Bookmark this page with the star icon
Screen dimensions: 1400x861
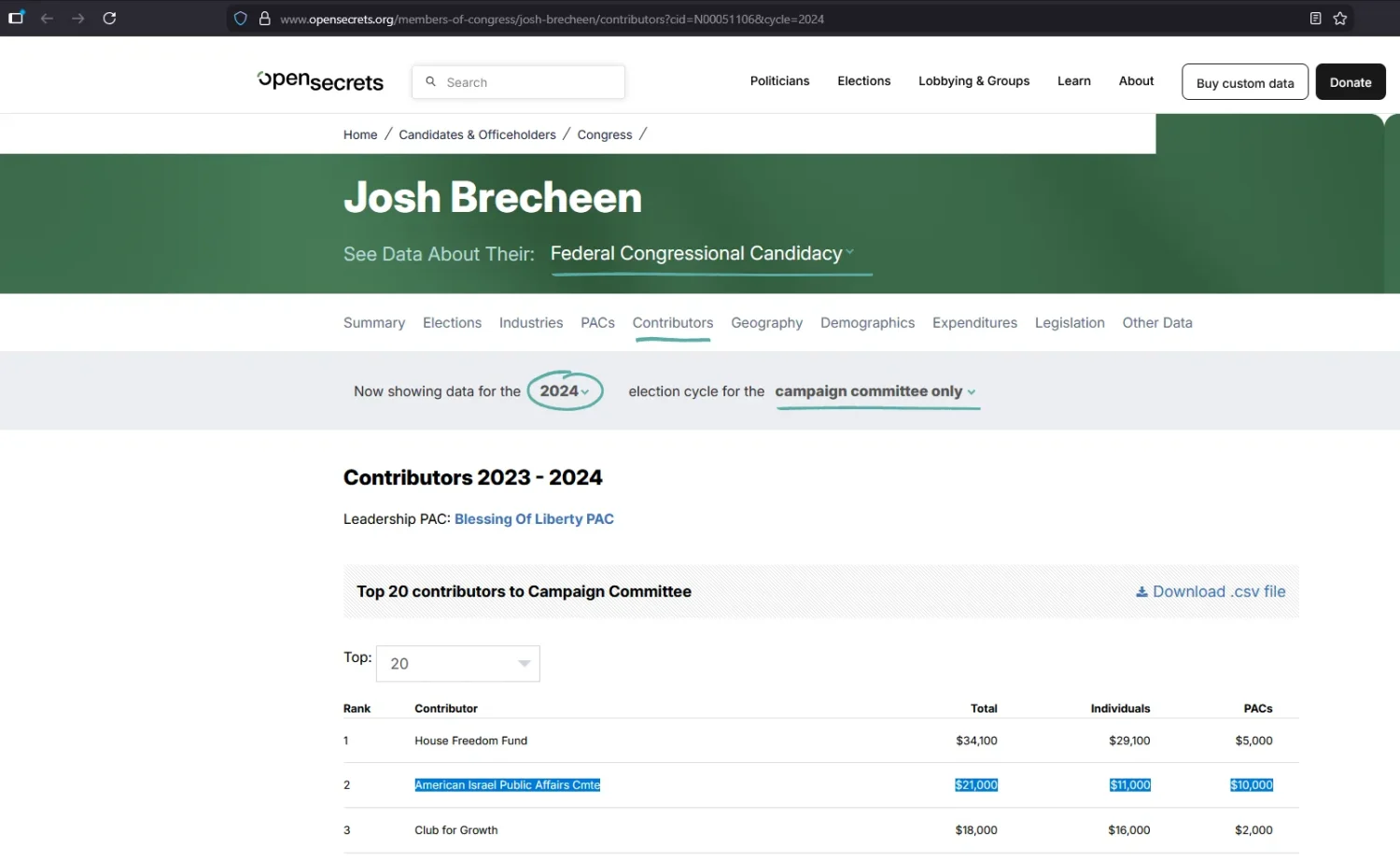[x=1340, y=19]
